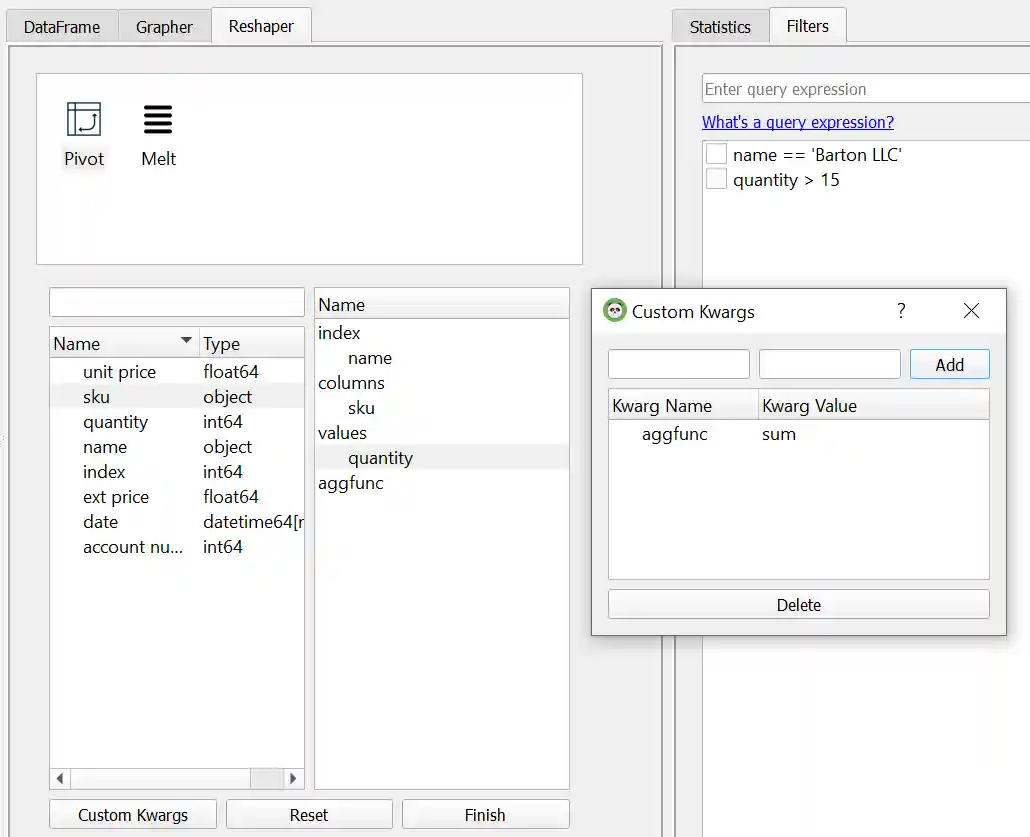Open the Statistics tab
The height and width of the screenshot is (837, 1030).
tap(719, 26)
